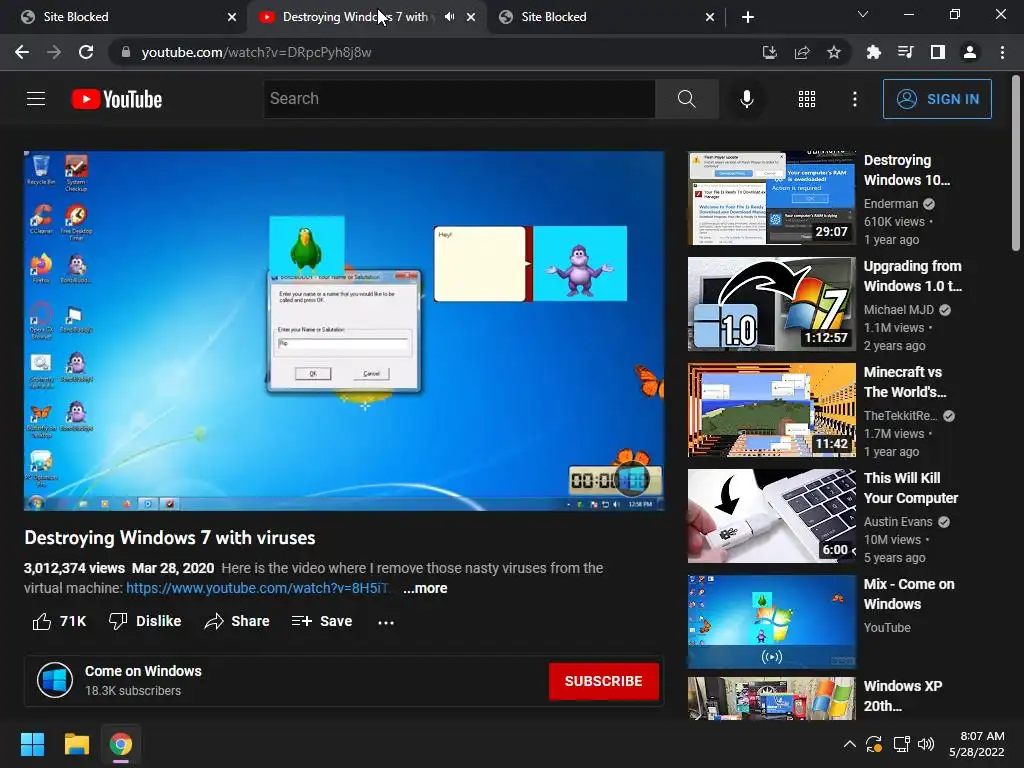This screenshot has width=1024, height=768.
Task: Click the magnifier search button
Action: click(686, 99)
